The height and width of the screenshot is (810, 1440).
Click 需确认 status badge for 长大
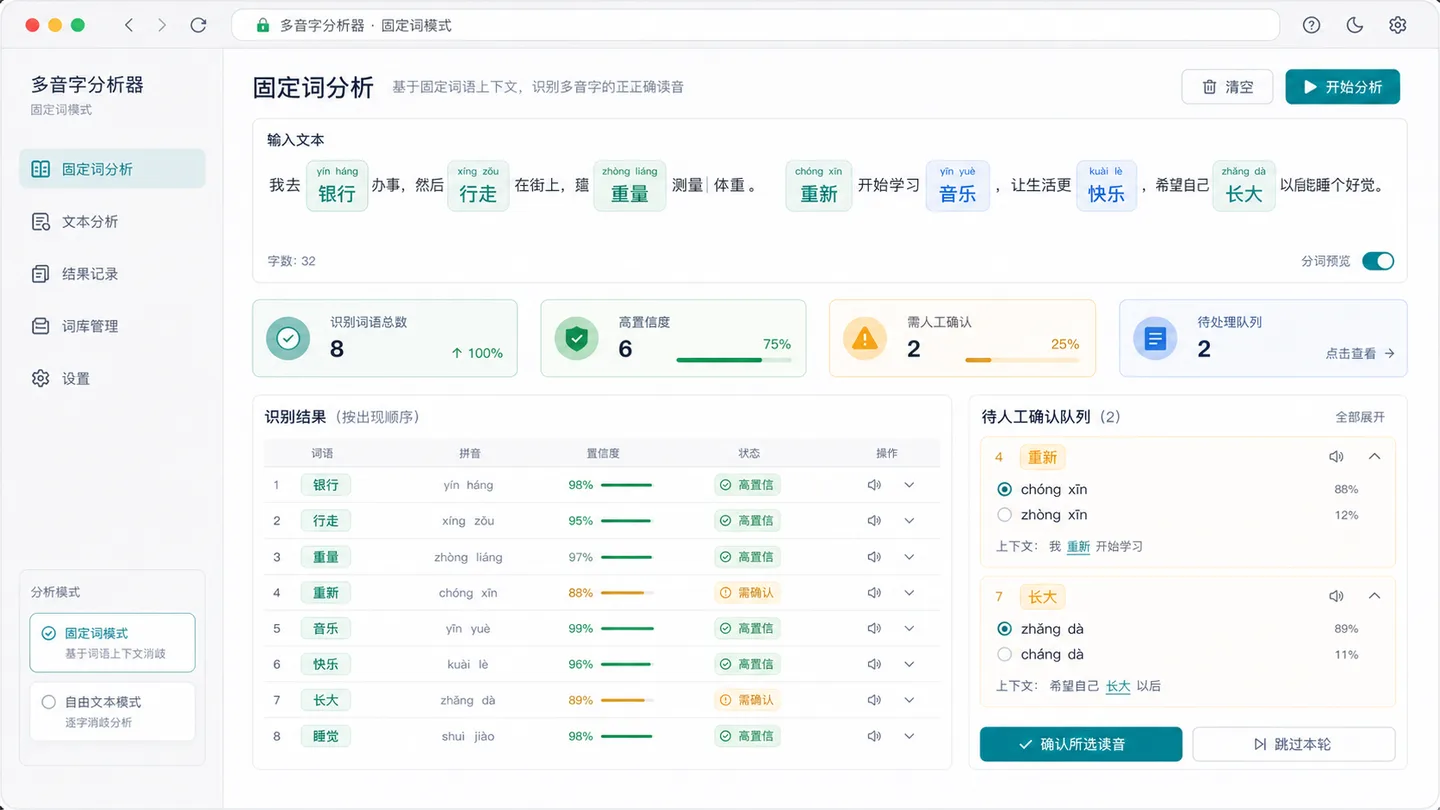(x=748, y=700)
